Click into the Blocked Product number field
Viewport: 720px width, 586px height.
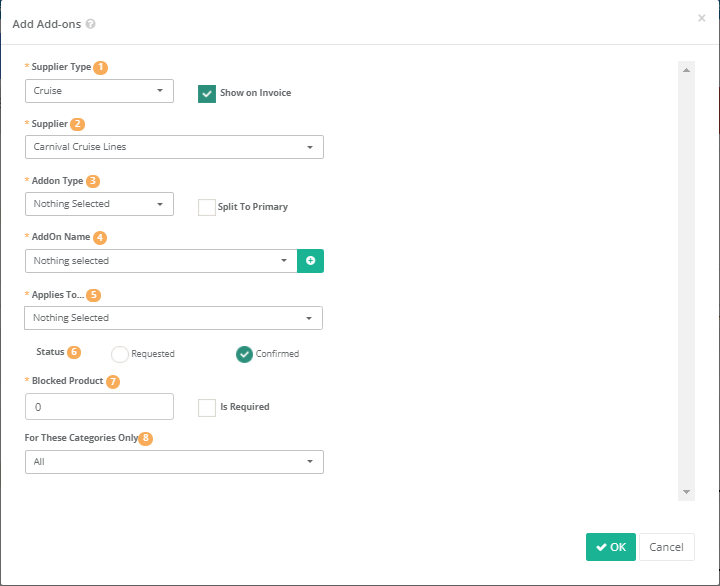[x=99, y=407]
